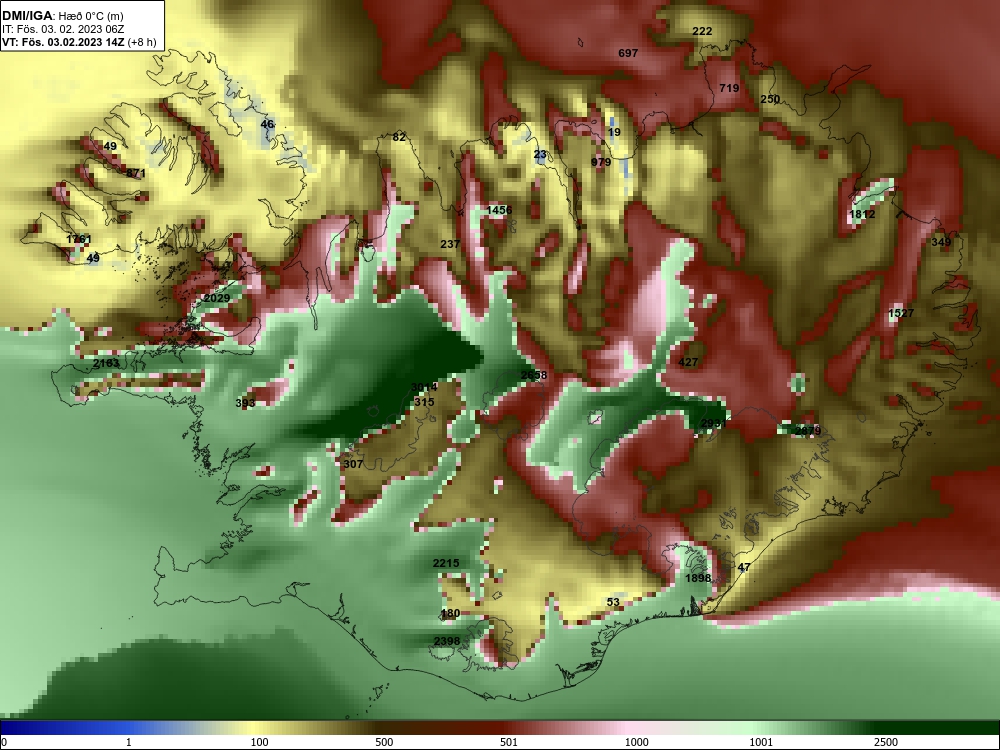Click the 1001 tick on color scale
The image size is (1000, 750).
click(x=761, y=742)
